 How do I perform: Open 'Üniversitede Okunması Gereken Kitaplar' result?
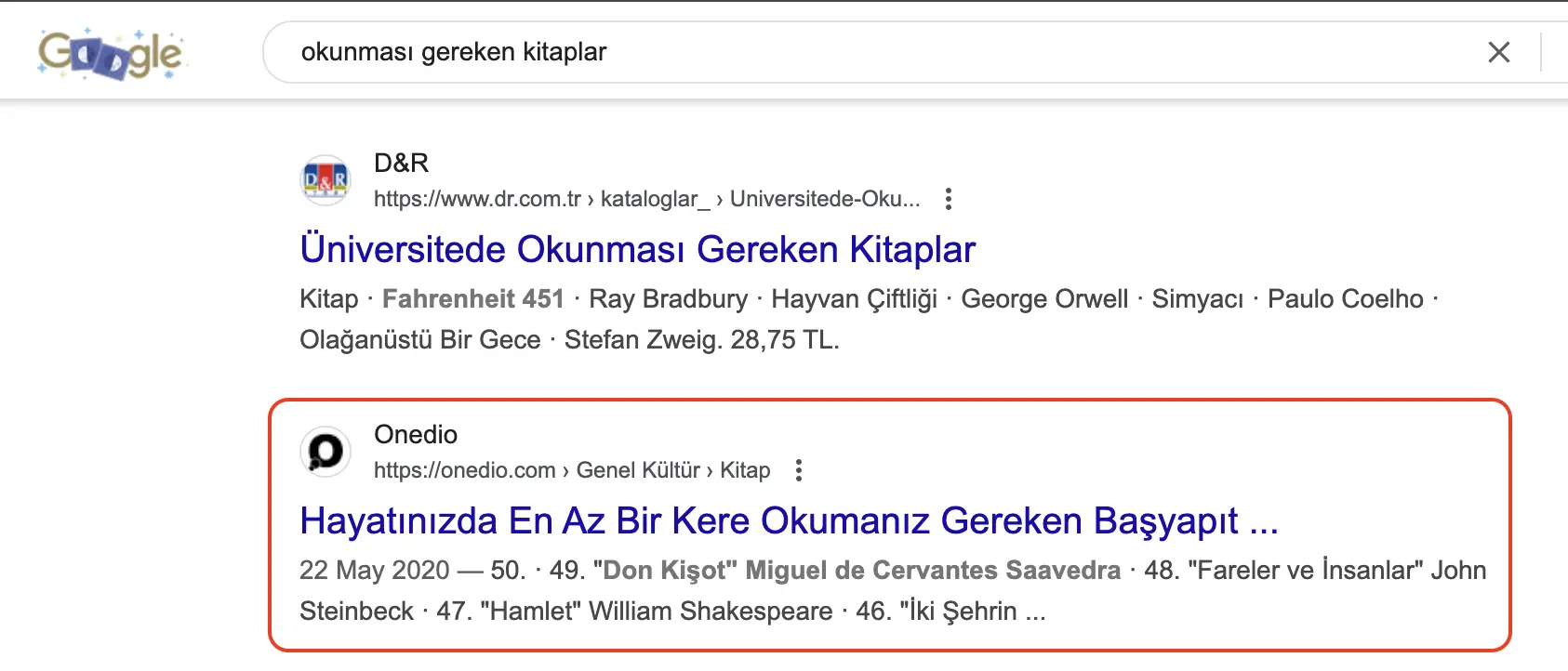pos(637,249)
